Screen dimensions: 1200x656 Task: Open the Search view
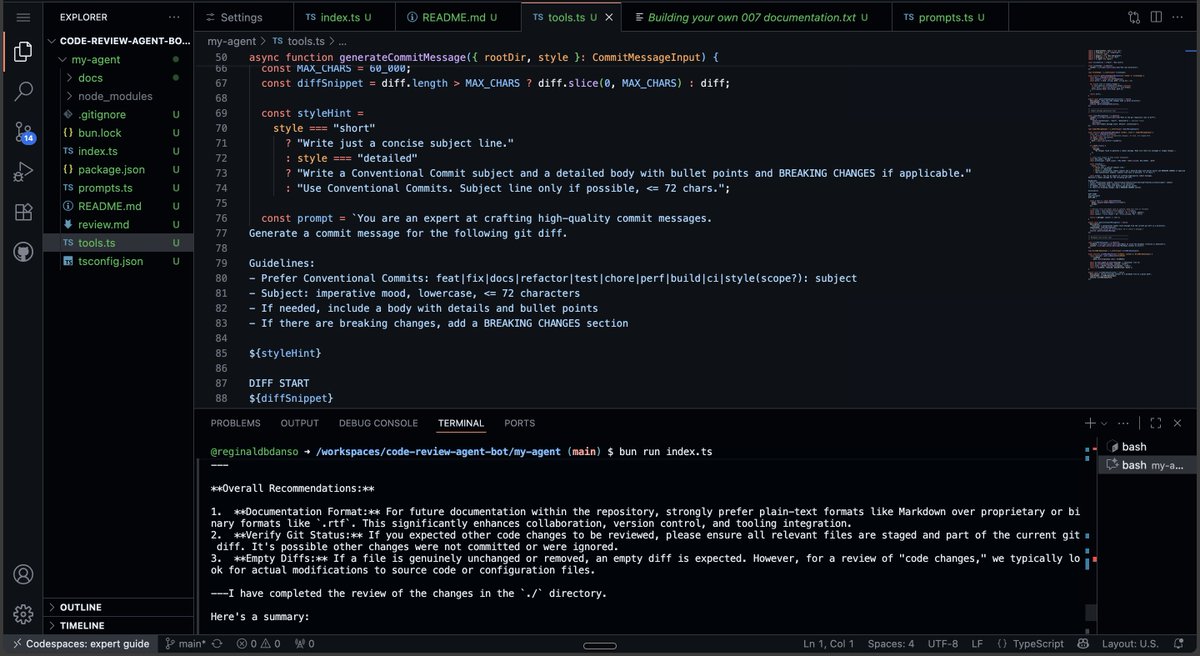(23, 91)
